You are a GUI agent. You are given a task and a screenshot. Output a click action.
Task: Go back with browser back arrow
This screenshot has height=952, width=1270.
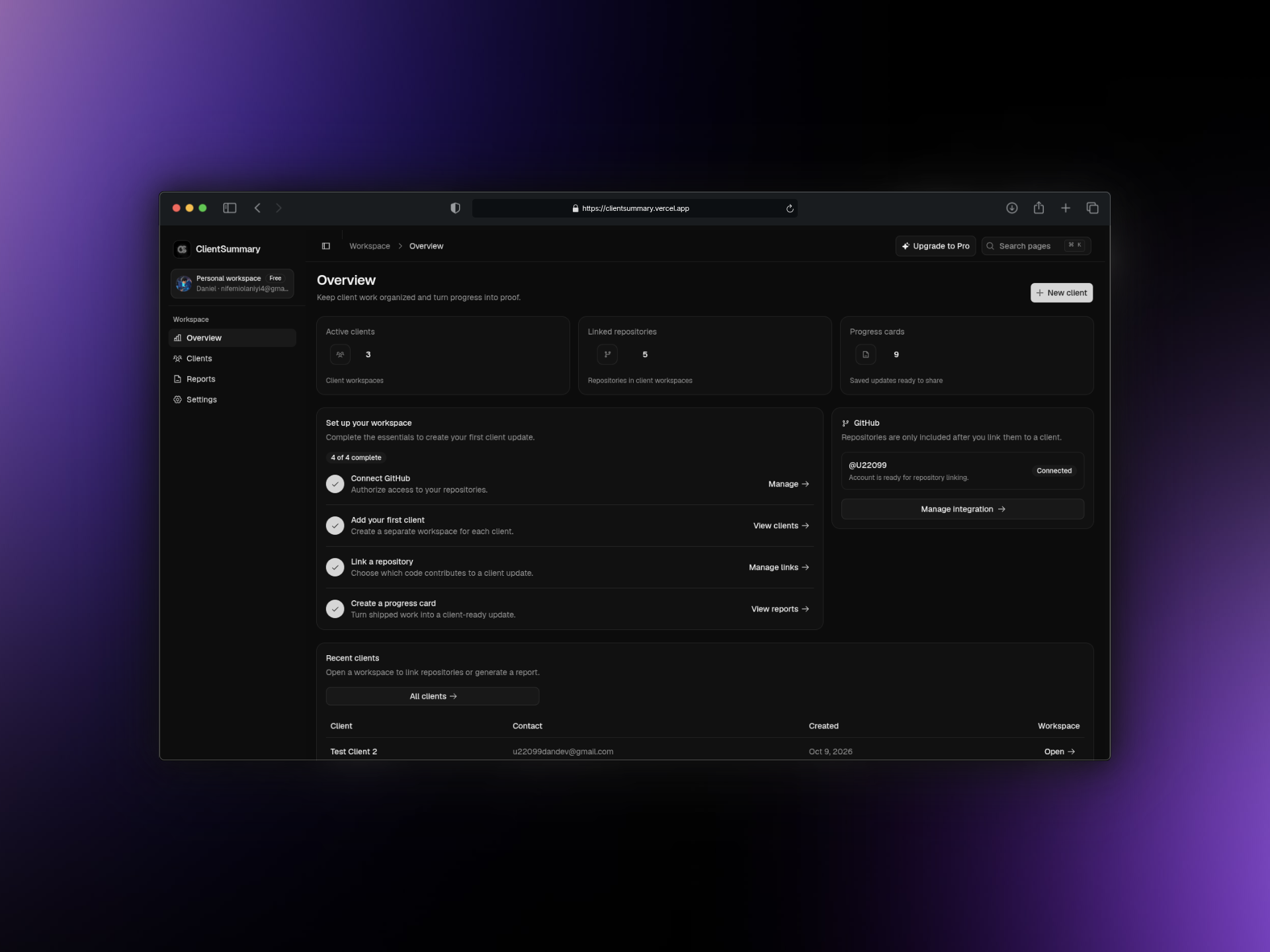[x=257, y=208]
